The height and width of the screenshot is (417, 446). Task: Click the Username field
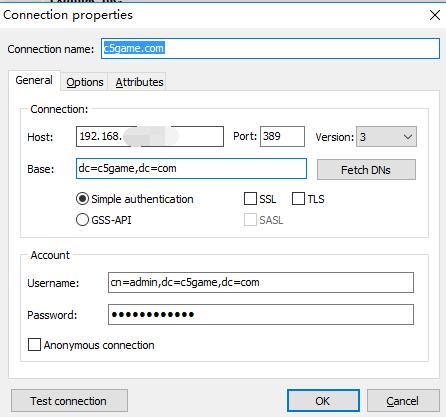tap(261, 283)
